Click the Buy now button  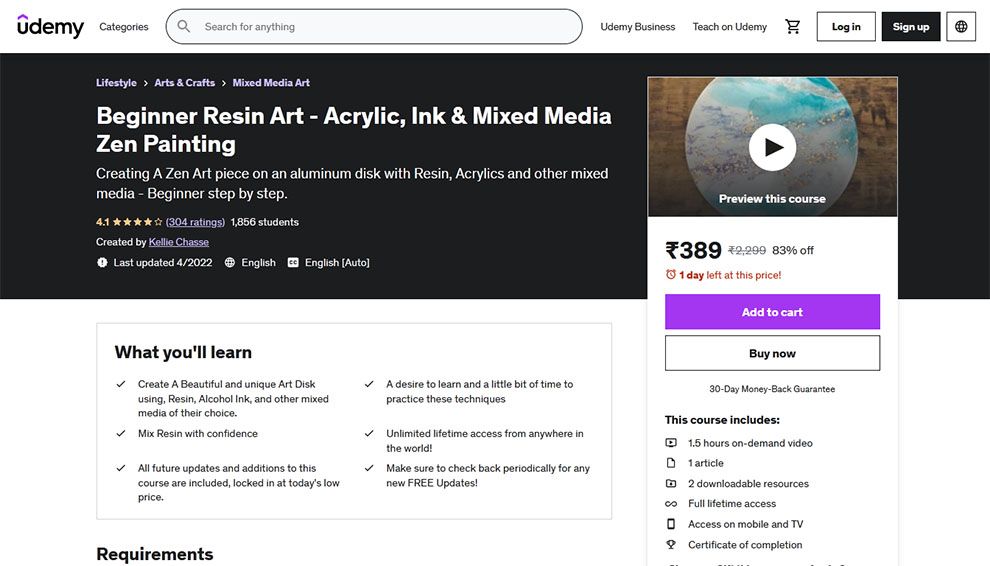pos(772,353)
